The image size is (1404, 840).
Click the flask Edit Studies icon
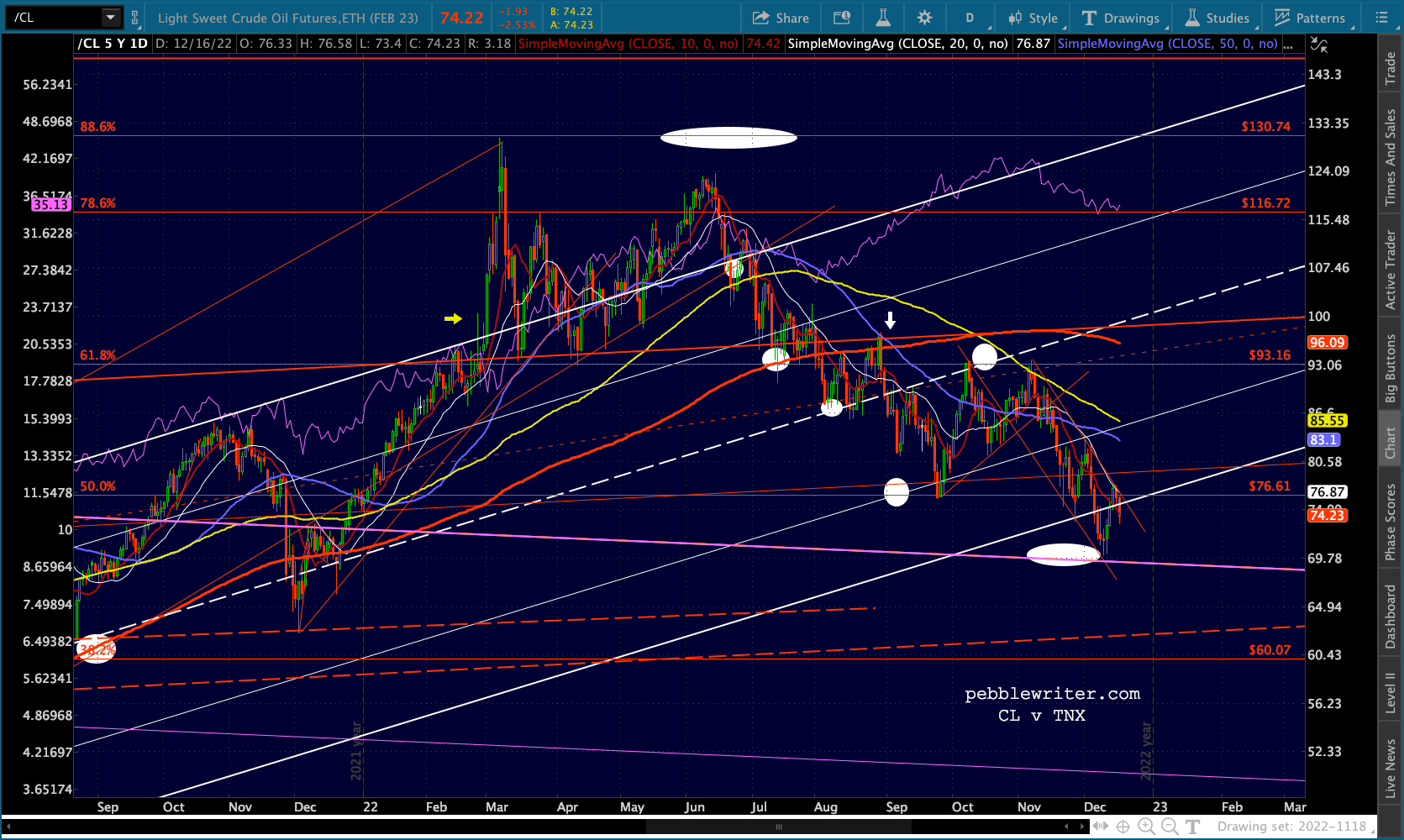click(883, 18)
